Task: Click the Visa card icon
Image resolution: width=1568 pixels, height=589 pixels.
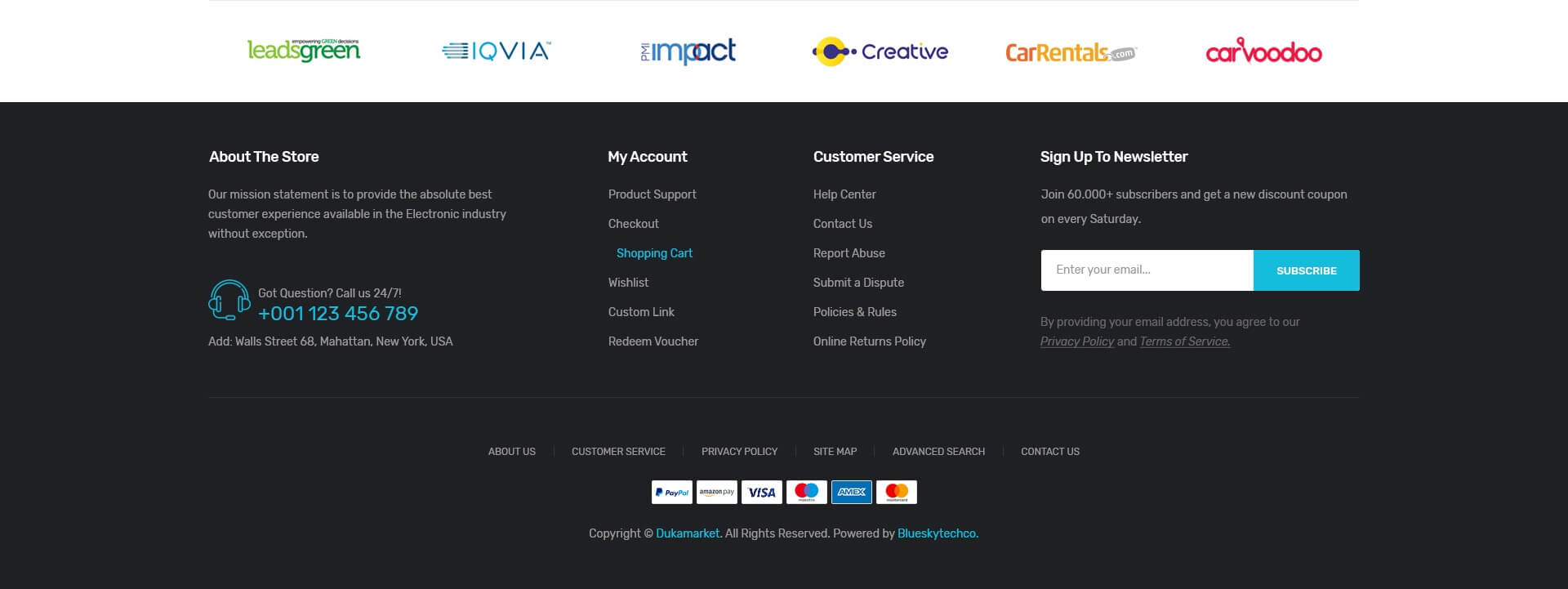Action: coord(761,492)
